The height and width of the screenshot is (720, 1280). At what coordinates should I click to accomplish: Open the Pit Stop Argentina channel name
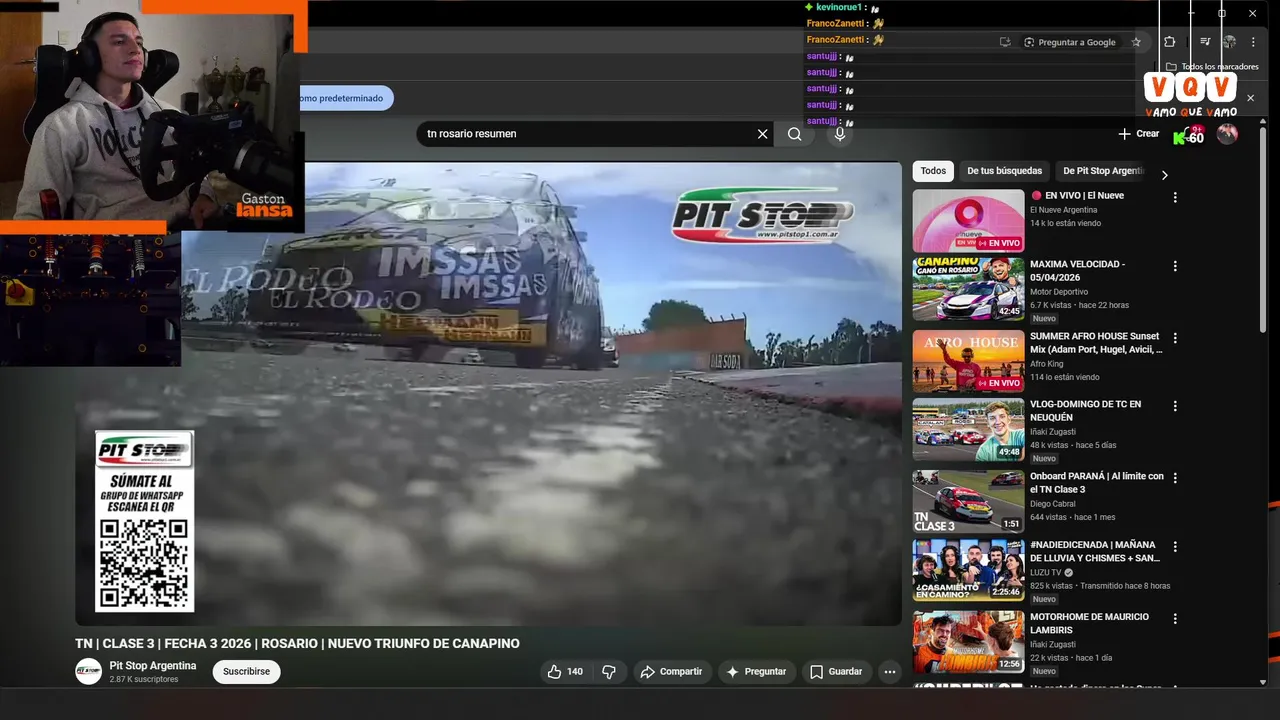click(153, 666)
